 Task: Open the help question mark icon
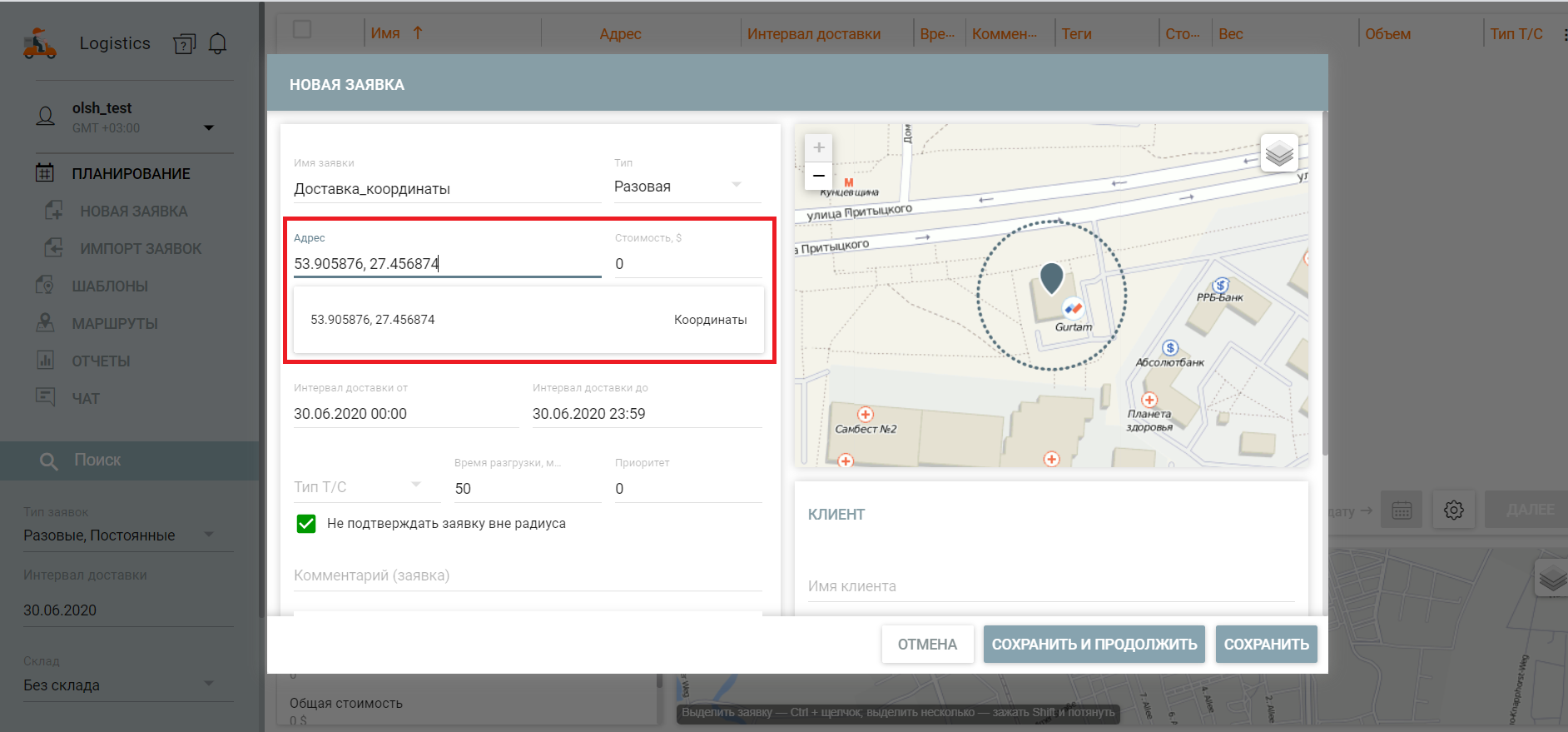click(x=184, y=44)
